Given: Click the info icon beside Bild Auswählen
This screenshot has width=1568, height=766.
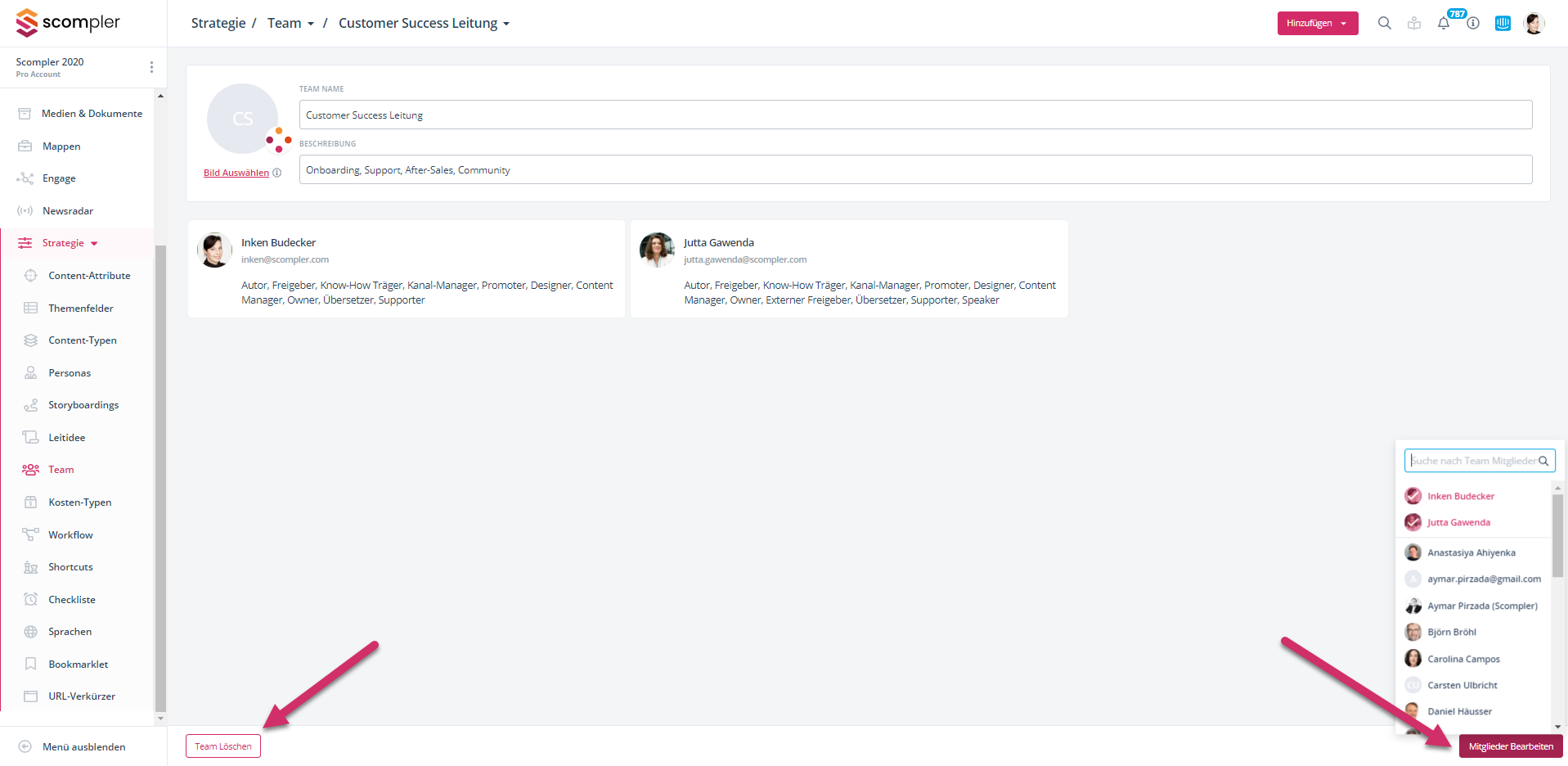Looking at the screenshot, I should 277,173.
